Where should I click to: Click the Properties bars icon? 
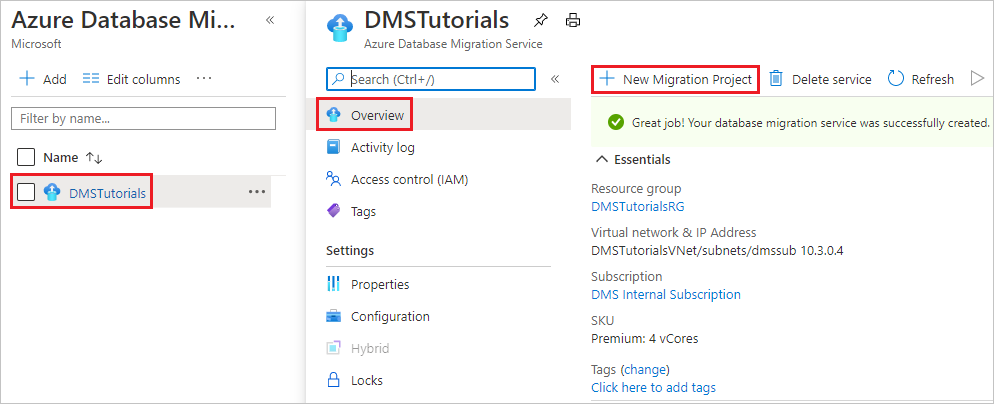[x=333, y=283]
